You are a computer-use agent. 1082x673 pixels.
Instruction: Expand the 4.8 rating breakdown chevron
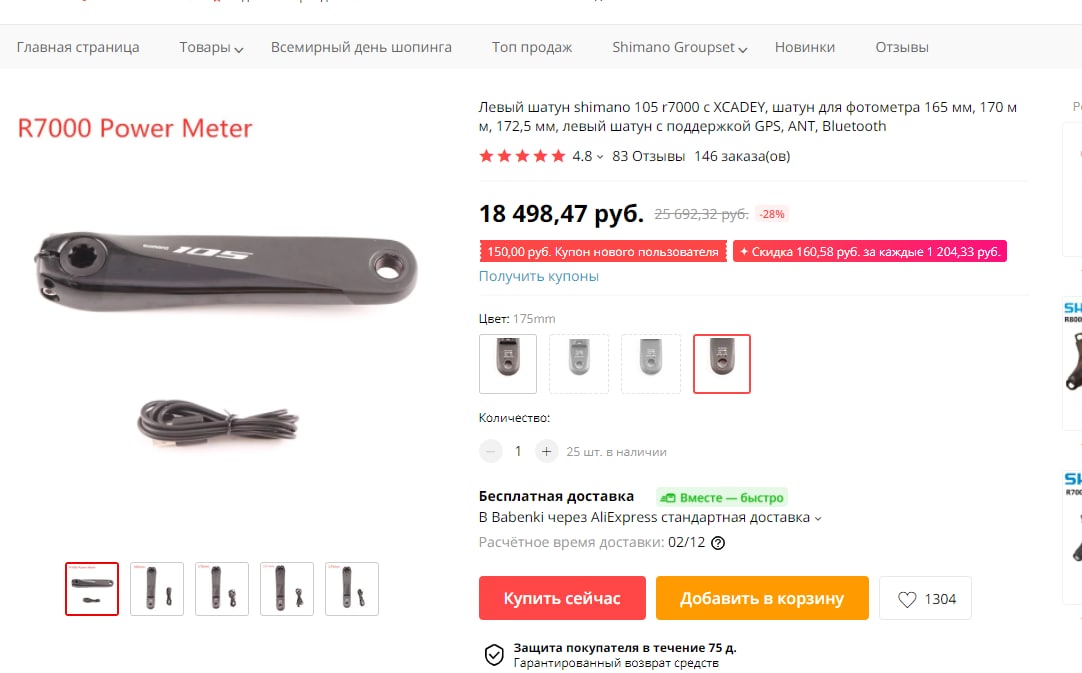point(600,157)
